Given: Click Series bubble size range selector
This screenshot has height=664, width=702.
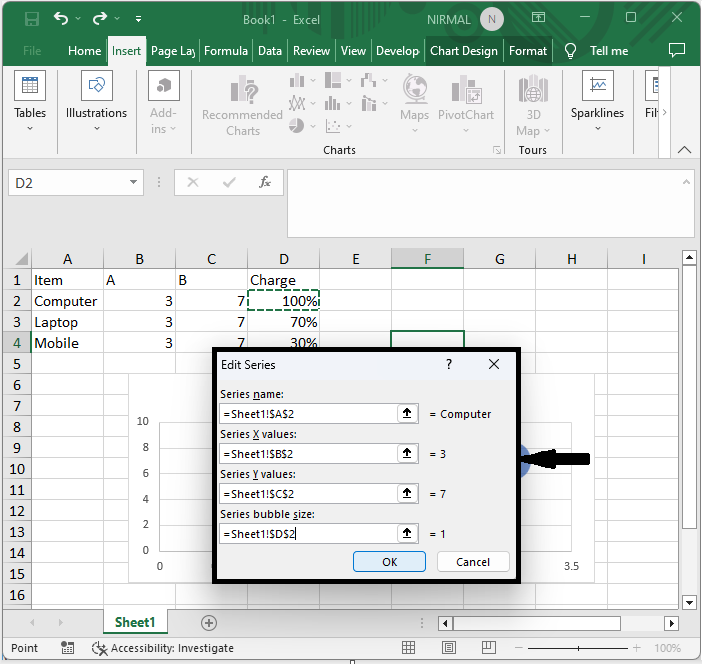Looking at the screenshot, I should click(407, 533).
